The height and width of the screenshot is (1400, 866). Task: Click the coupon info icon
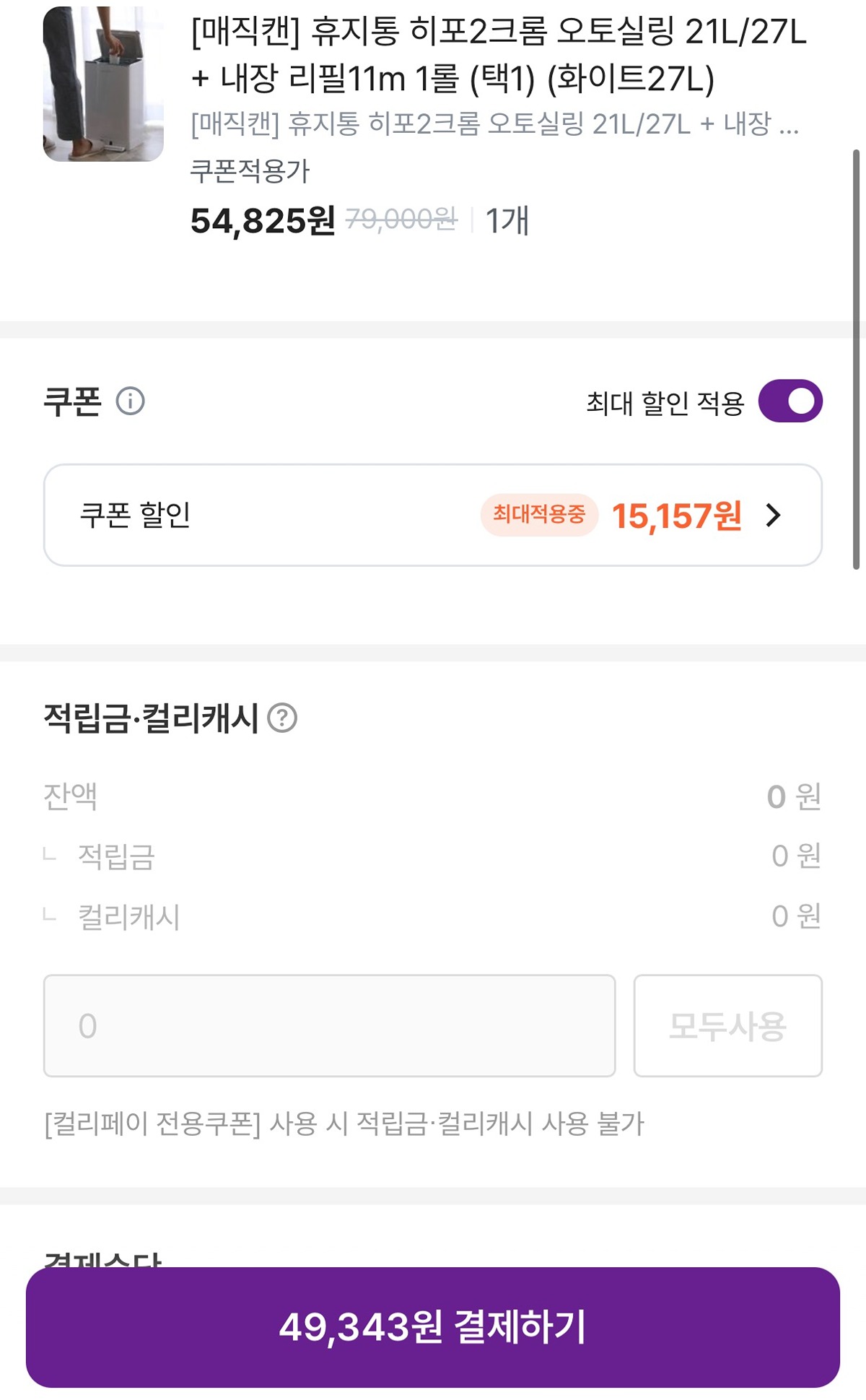[131, 401]
